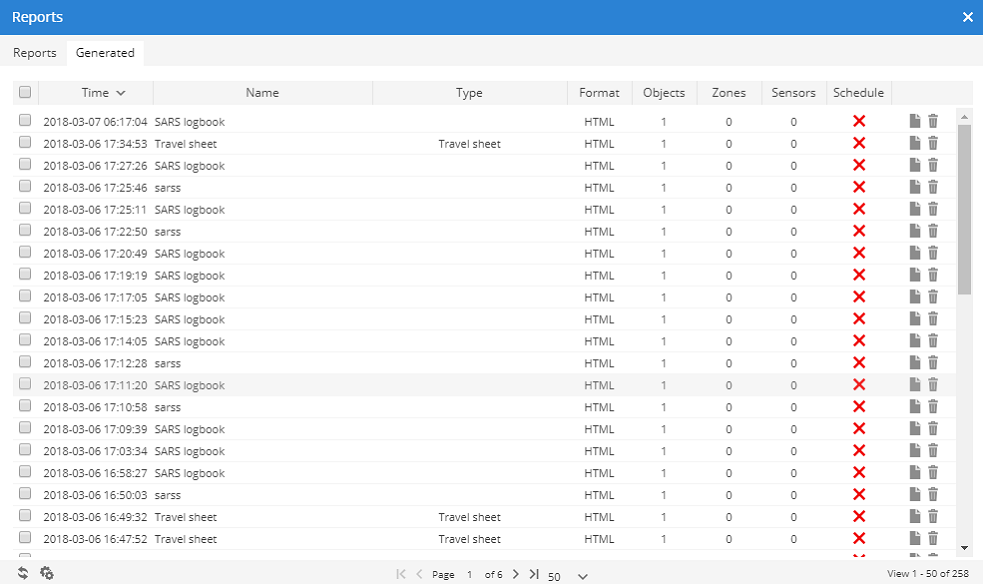The image size is (983, 584).
Task: Jump to the last page of reports
Action: pos(534,574)
